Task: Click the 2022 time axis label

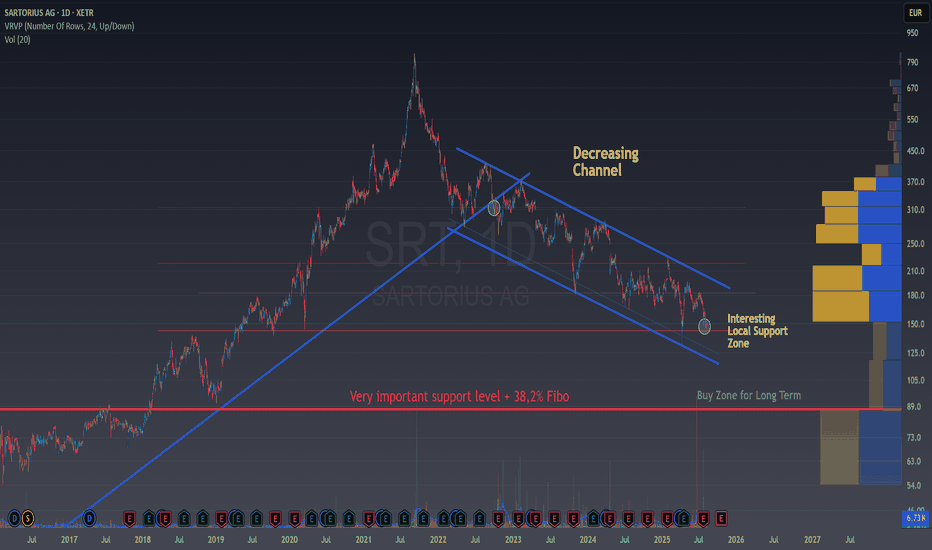Action: (x=438, y=540)
